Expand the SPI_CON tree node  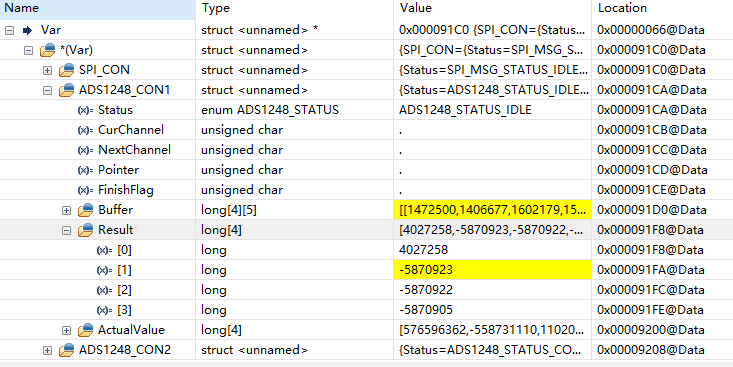coord(47,70)
